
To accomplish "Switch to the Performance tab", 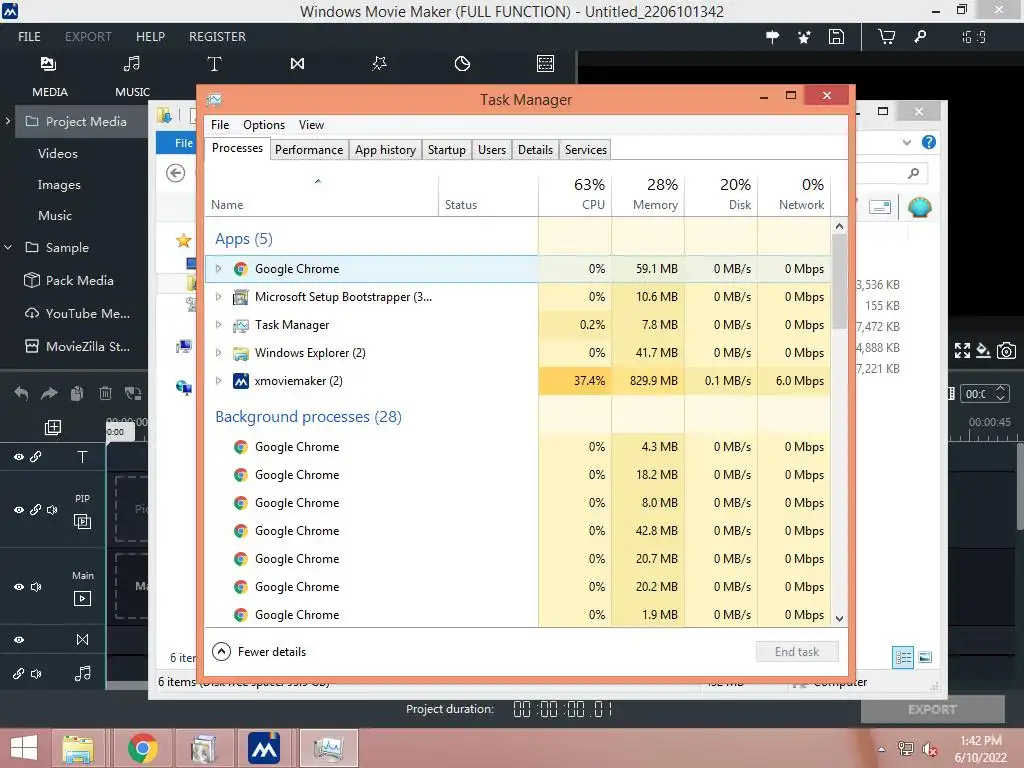I will [309, 150].
